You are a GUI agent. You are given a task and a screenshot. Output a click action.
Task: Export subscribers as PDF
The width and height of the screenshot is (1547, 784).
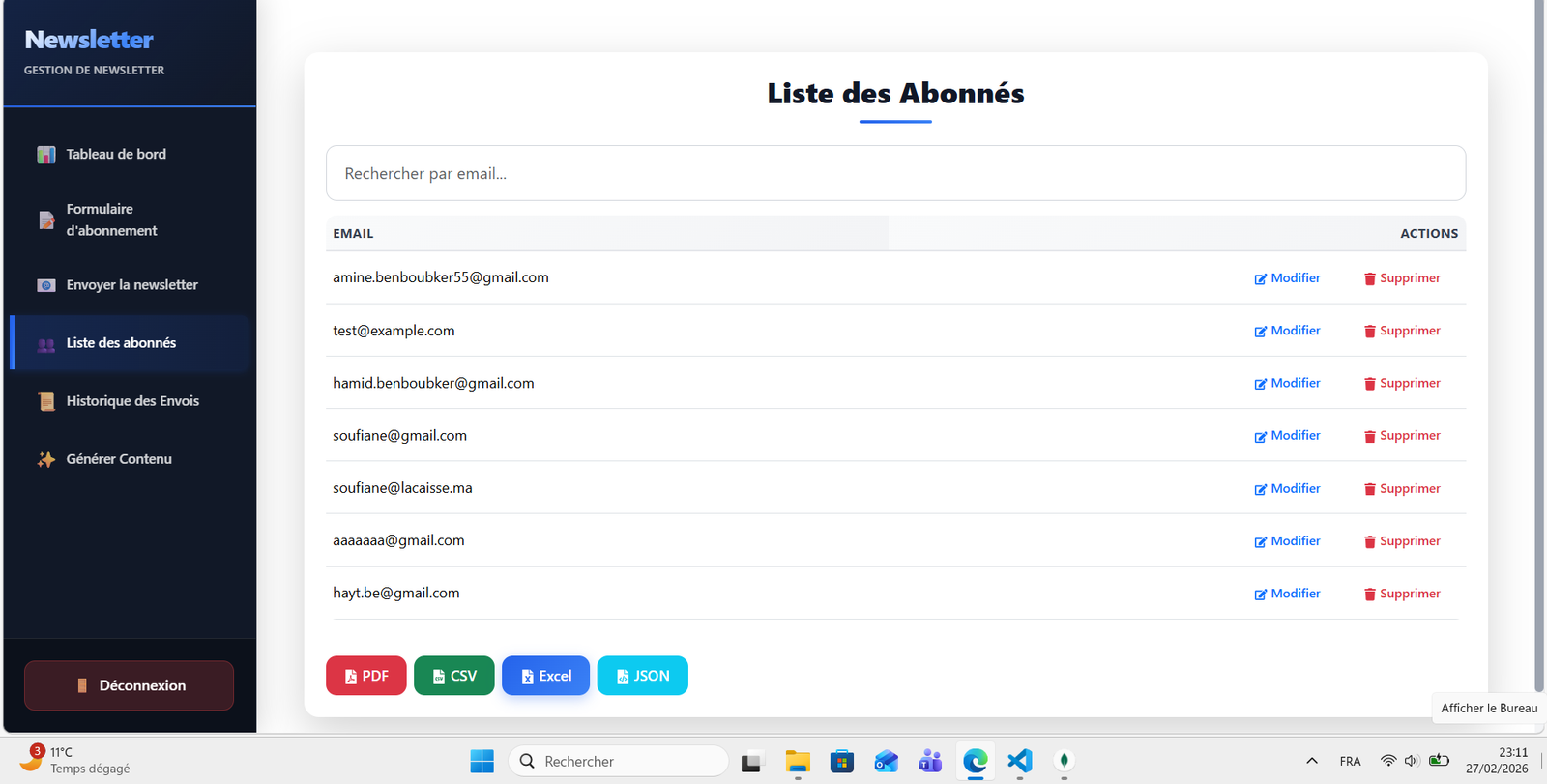click(365, 676)
